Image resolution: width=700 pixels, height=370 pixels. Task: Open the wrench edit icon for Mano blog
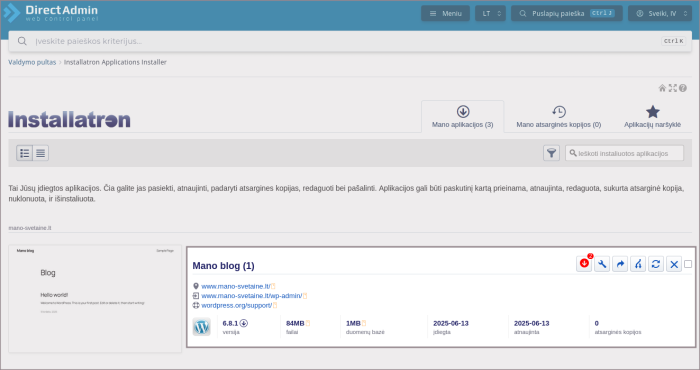[x=602, y=264]
